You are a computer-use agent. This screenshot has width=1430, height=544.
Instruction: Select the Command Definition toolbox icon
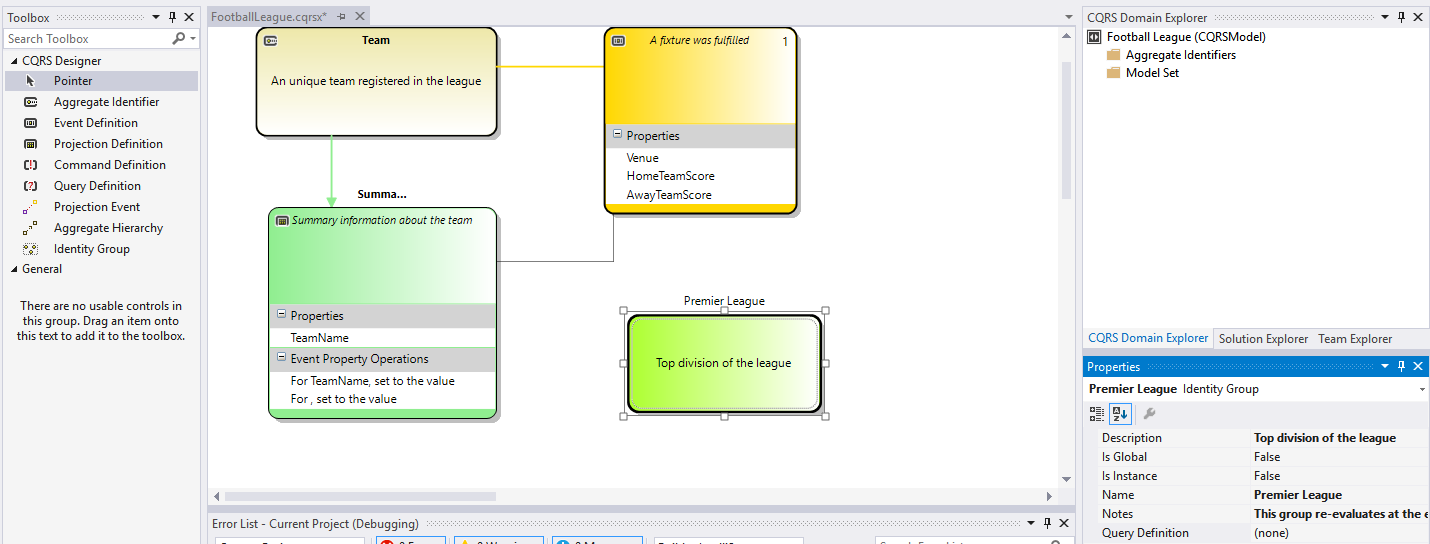click(31, 165)
